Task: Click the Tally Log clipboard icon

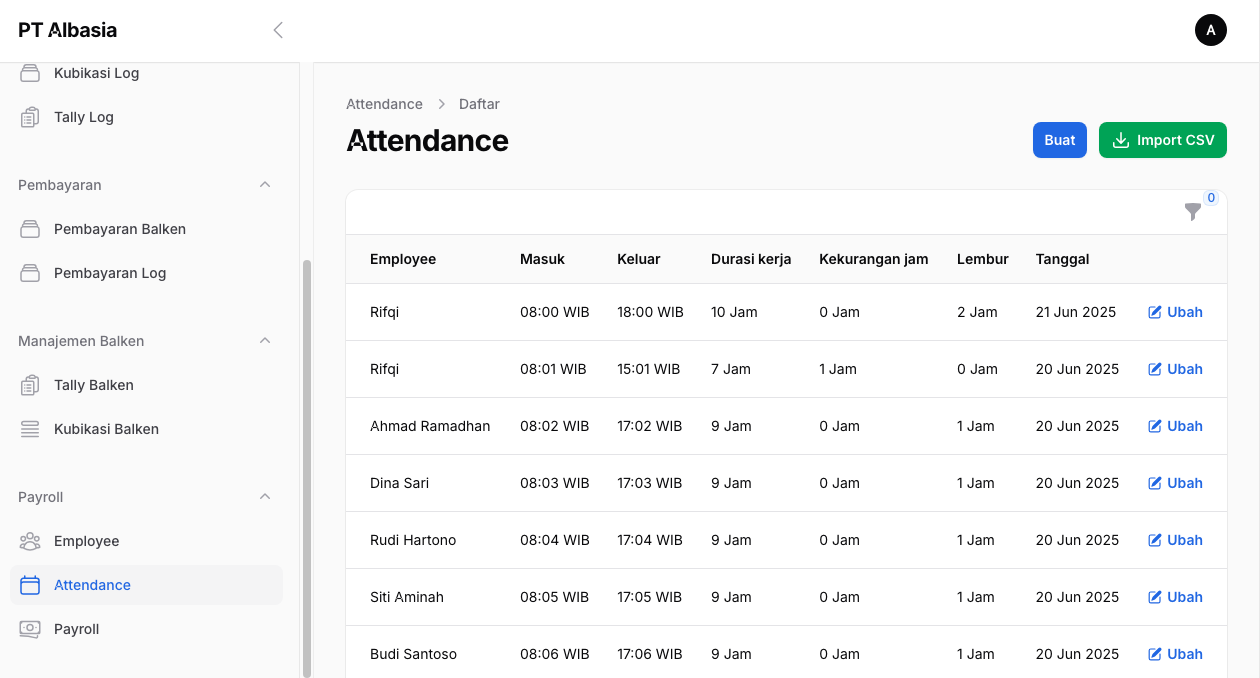Action: click(x=30, y=117)
